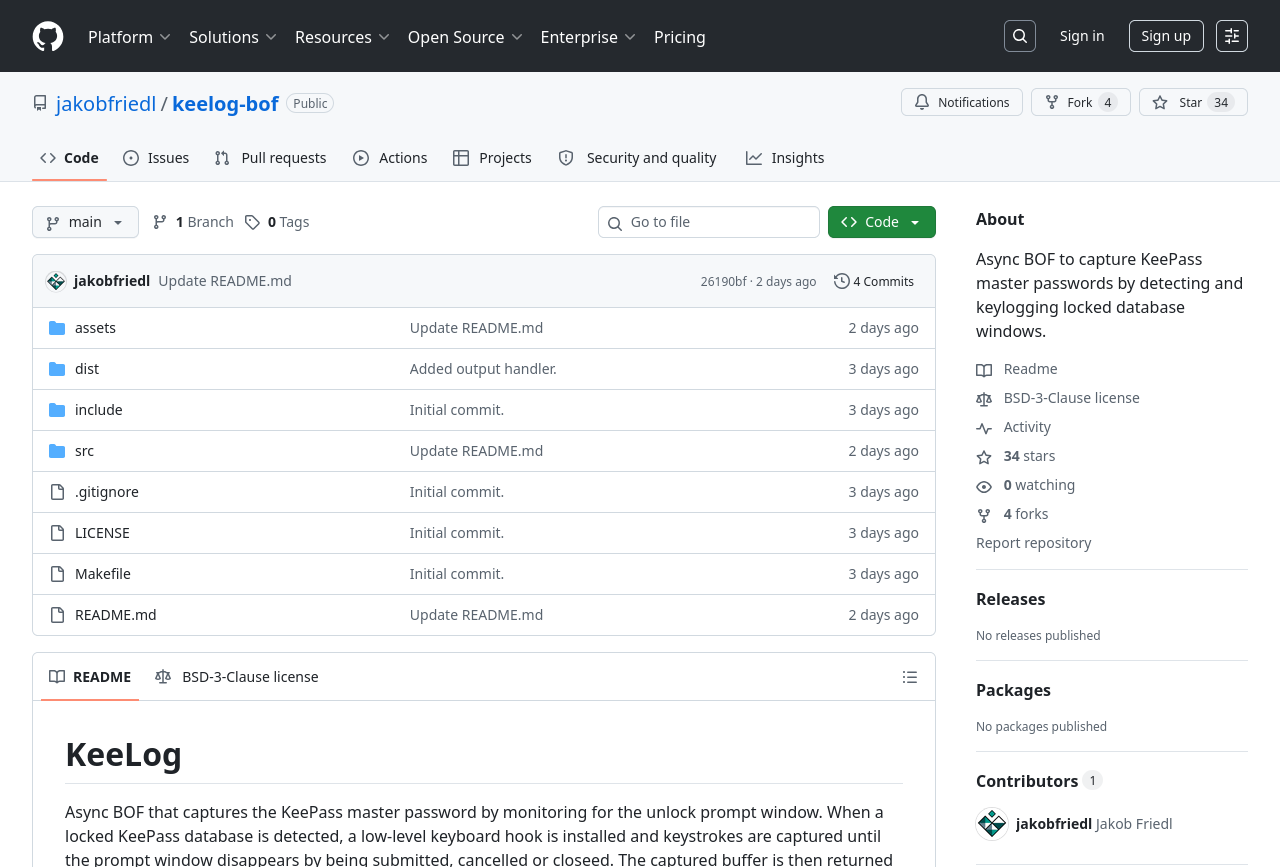Star the keelog-bof repository
The width and height of the screenshot is (1280, 867).
point(1192,102)
